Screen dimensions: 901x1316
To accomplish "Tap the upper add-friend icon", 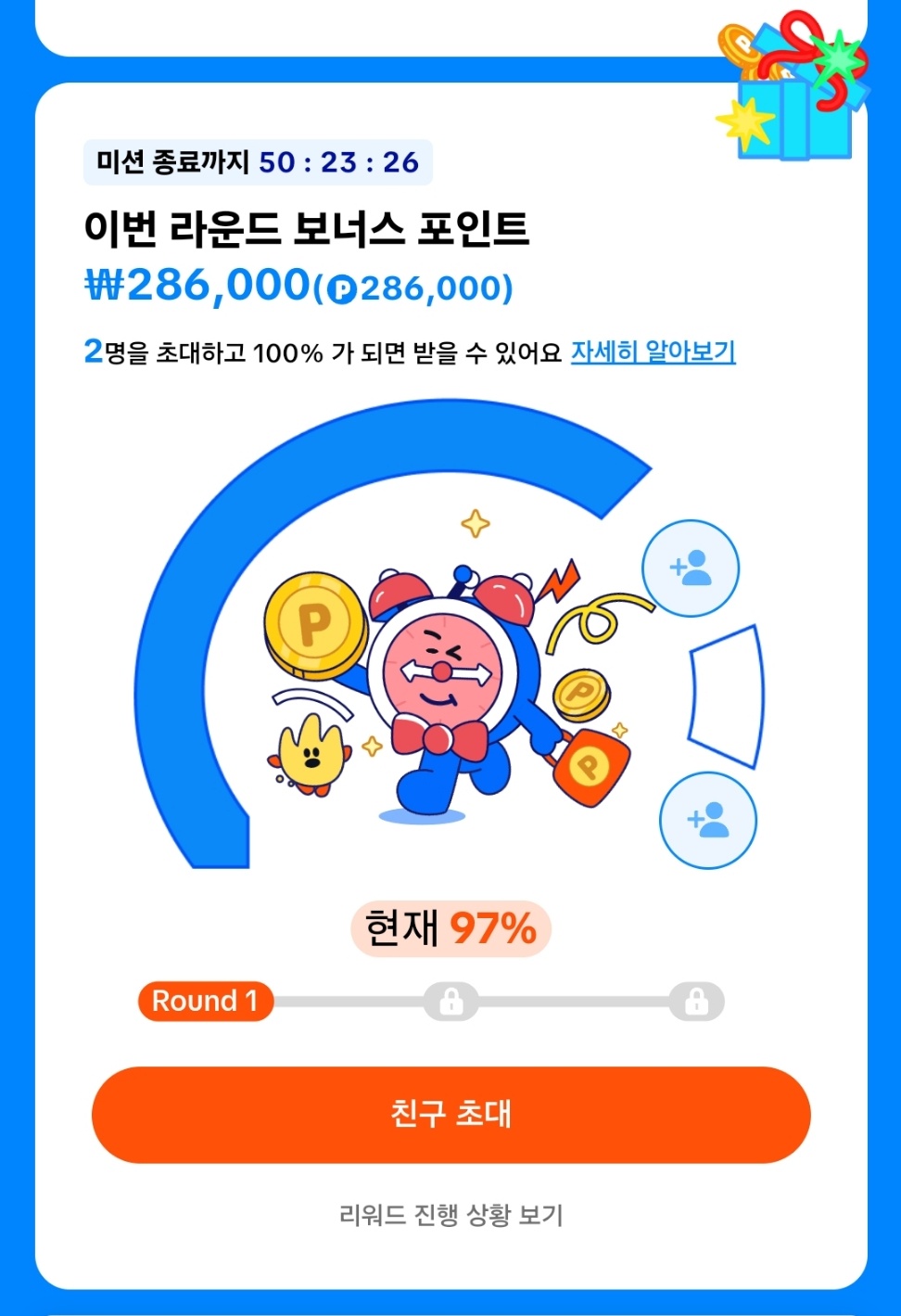I will 691,569.
